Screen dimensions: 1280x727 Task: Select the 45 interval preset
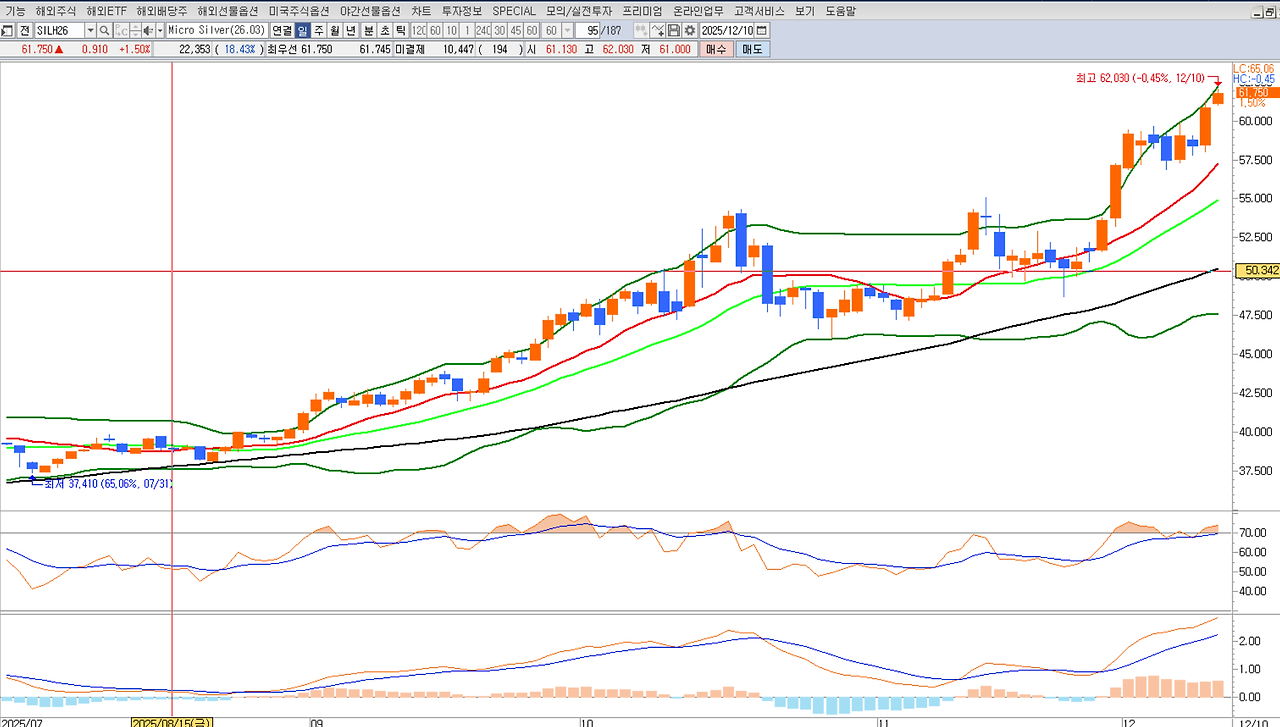tap(515, 30)
